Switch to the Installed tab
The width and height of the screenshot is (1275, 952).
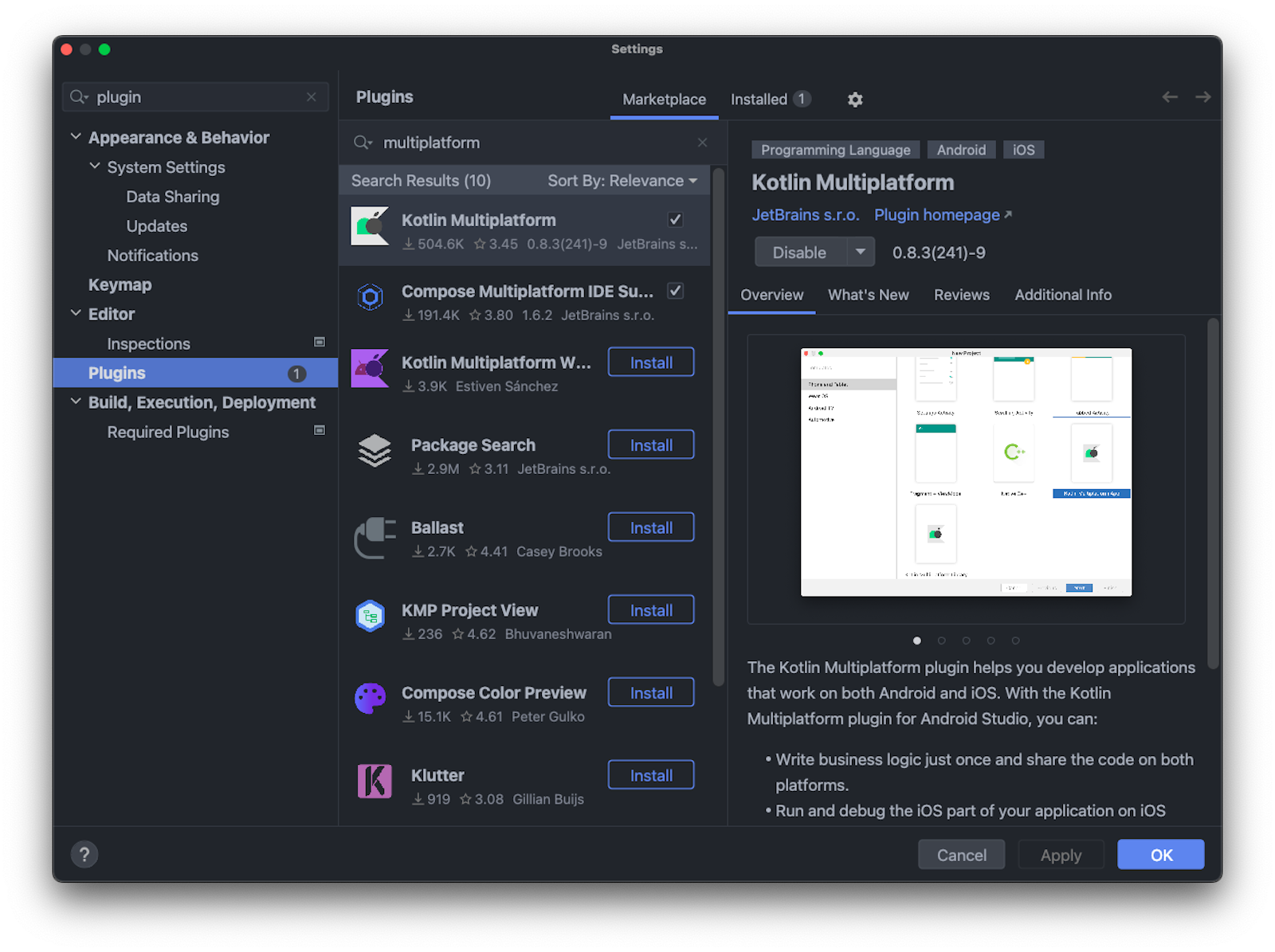(757, 99)
